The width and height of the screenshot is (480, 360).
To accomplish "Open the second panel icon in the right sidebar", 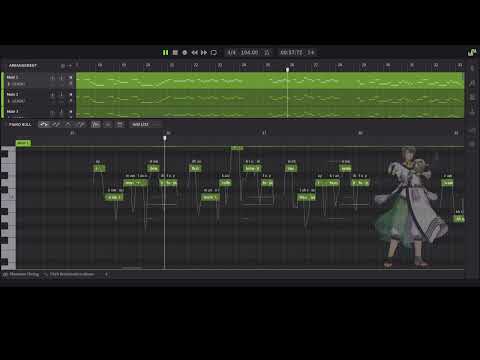I will [x=472, y=83].
